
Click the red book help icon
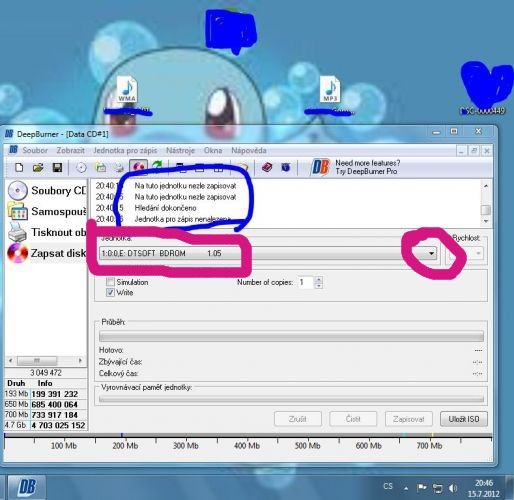pos(267,167)
